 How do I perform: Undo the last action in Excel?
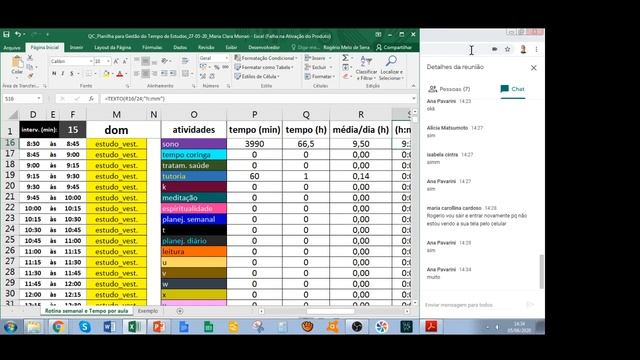(18, 35)
